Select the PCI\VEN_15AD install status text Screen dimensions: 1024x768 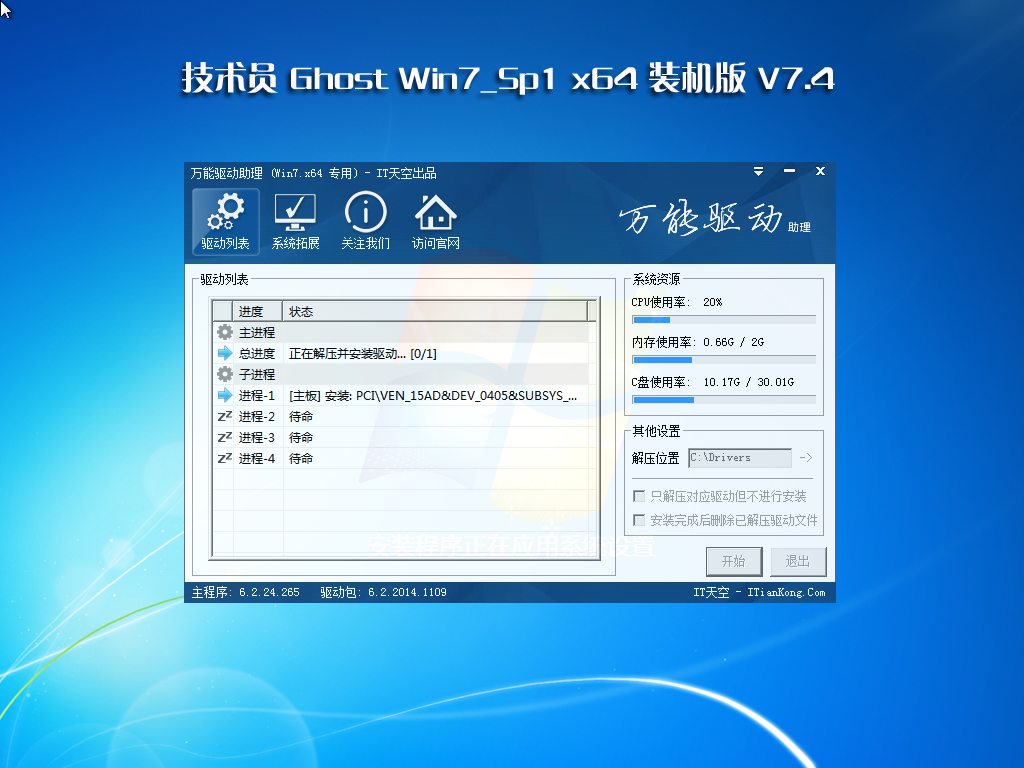click(433, 395)
